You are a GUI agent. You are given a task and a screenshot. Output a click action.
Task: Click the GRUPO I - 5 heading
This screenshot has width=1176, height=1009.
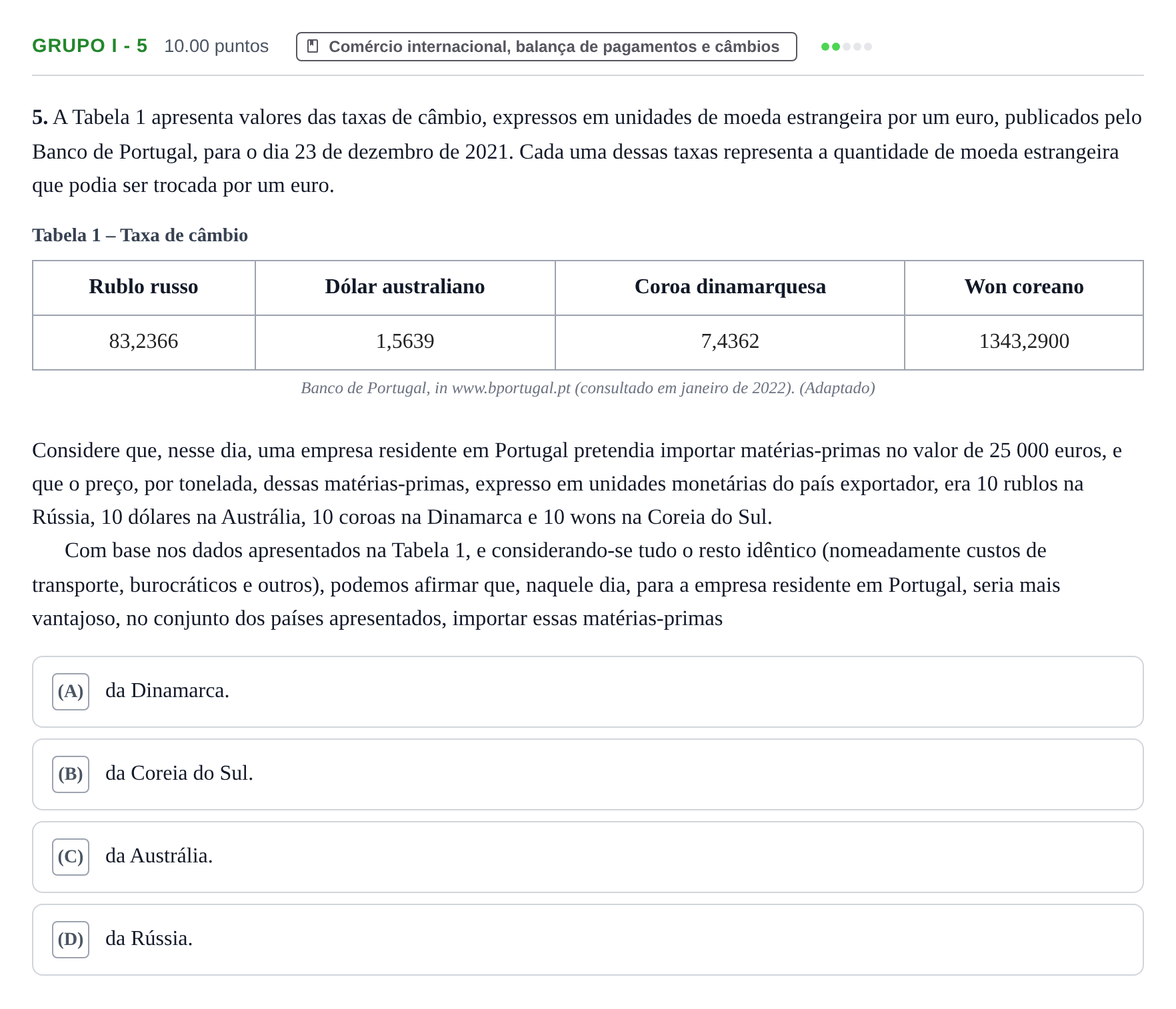[90, 46]
